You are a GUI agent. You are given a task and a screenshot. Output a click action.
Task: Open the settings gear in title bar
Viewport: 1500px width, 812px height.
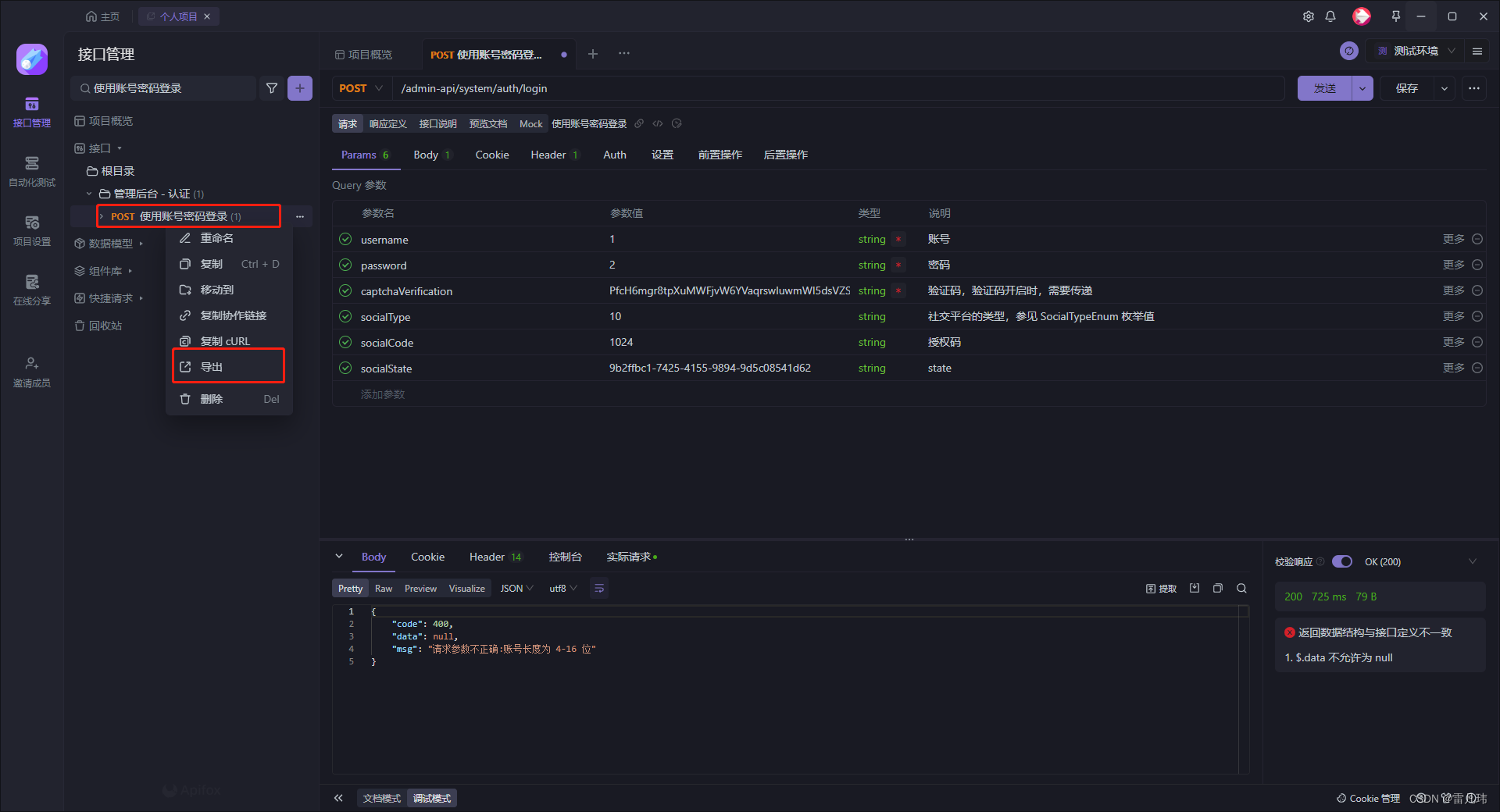(x=1309, y=16)
